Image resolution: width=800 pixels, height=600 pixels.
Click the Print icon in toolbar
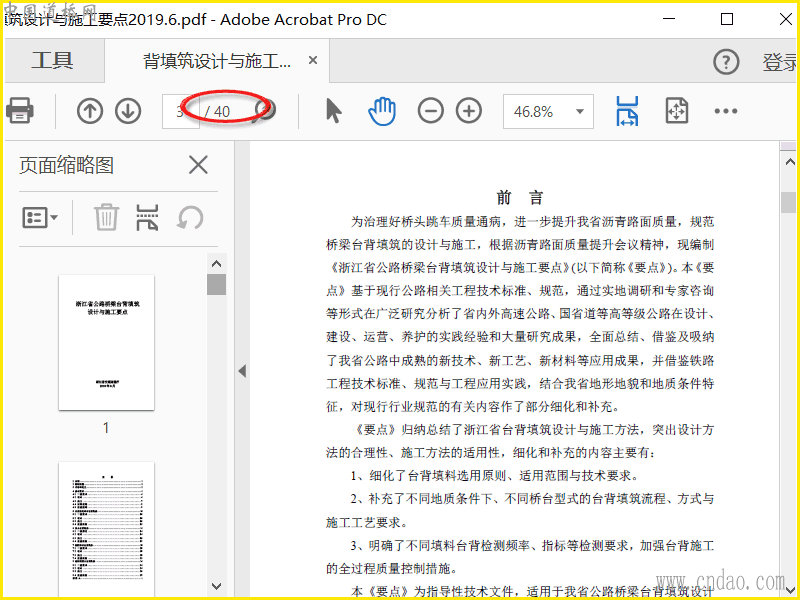tap(20, 110)
